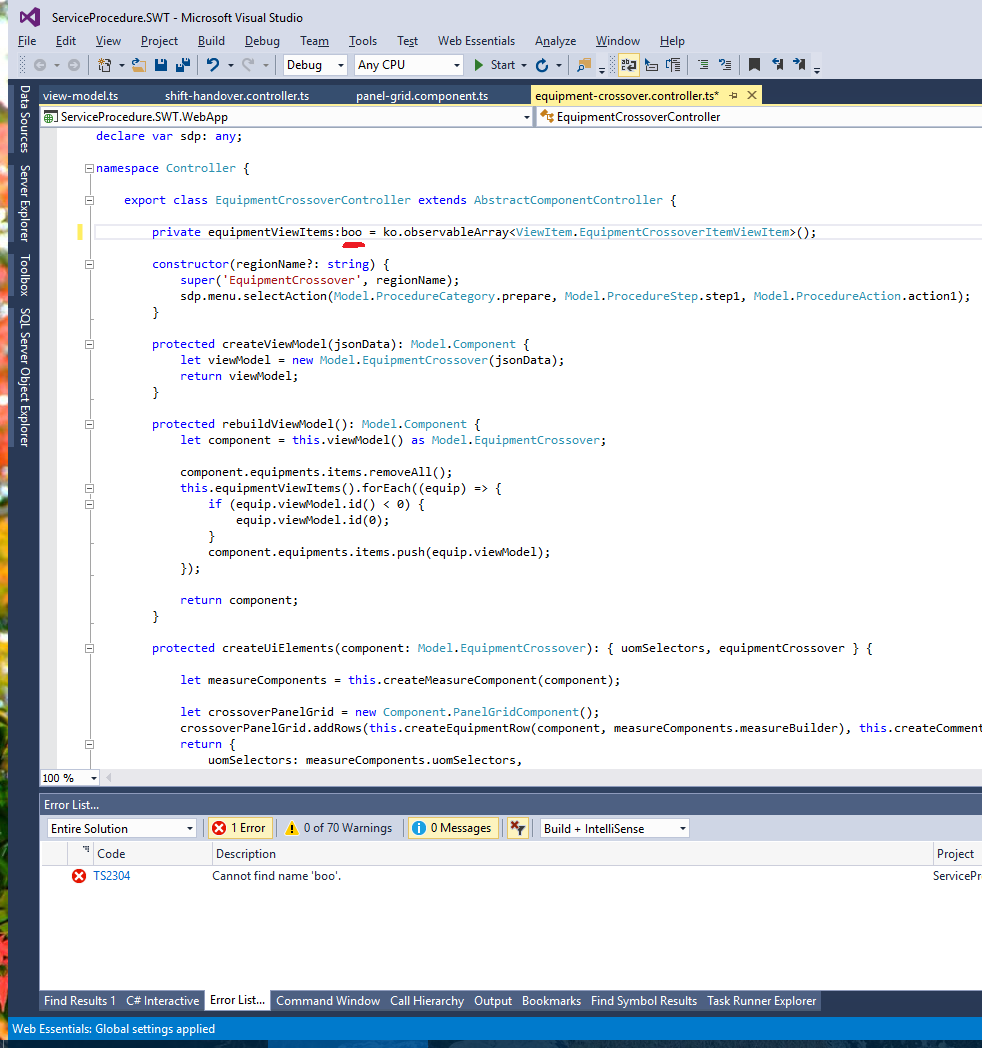Image resolution: width=982 pixels, height=1048 pixels.
Task: Click the Navigate Backward arrow icon
Action: point(40,65)
